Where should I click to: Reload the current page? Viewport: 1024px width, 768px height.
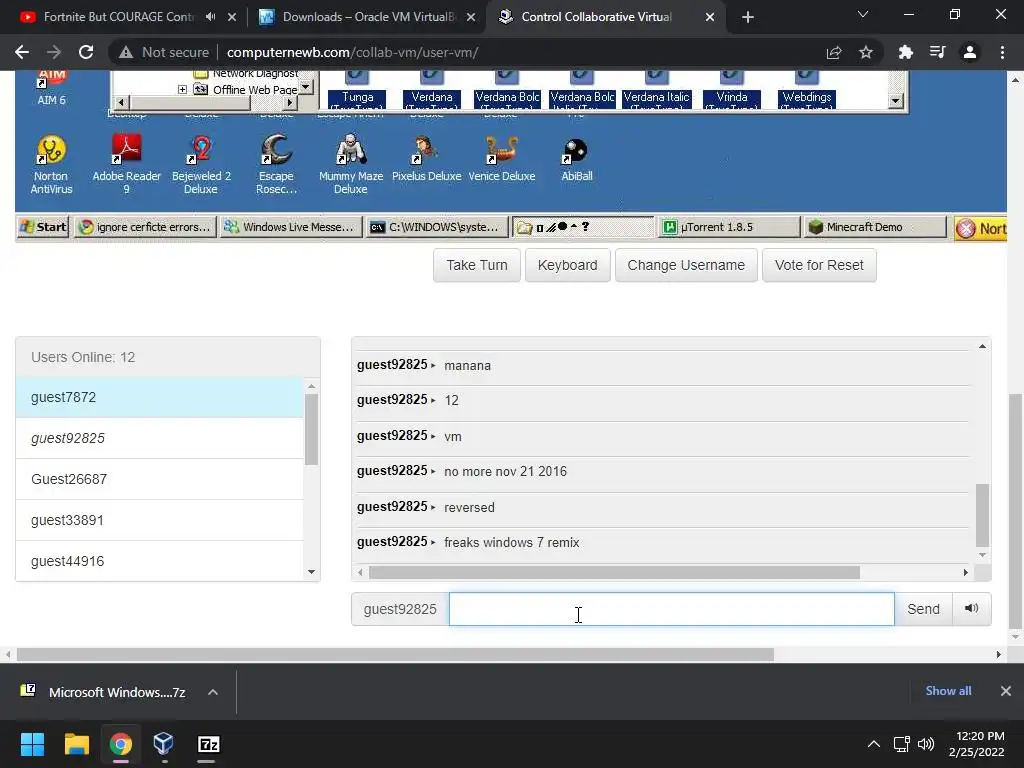pyautogui.click(x=86, y=52)
